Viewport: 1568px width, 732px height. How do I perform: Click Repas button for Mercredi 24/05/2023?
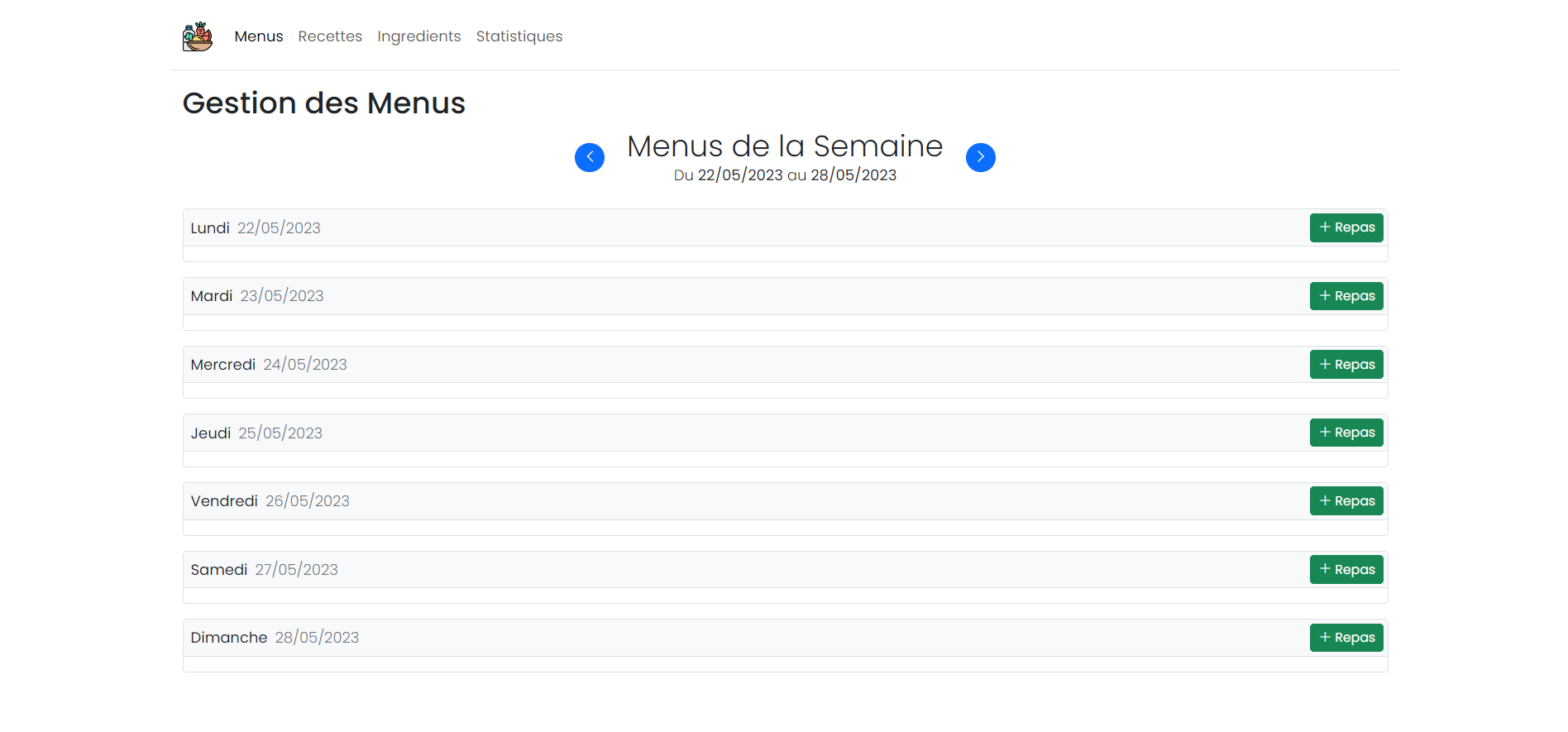[1346, 364]
